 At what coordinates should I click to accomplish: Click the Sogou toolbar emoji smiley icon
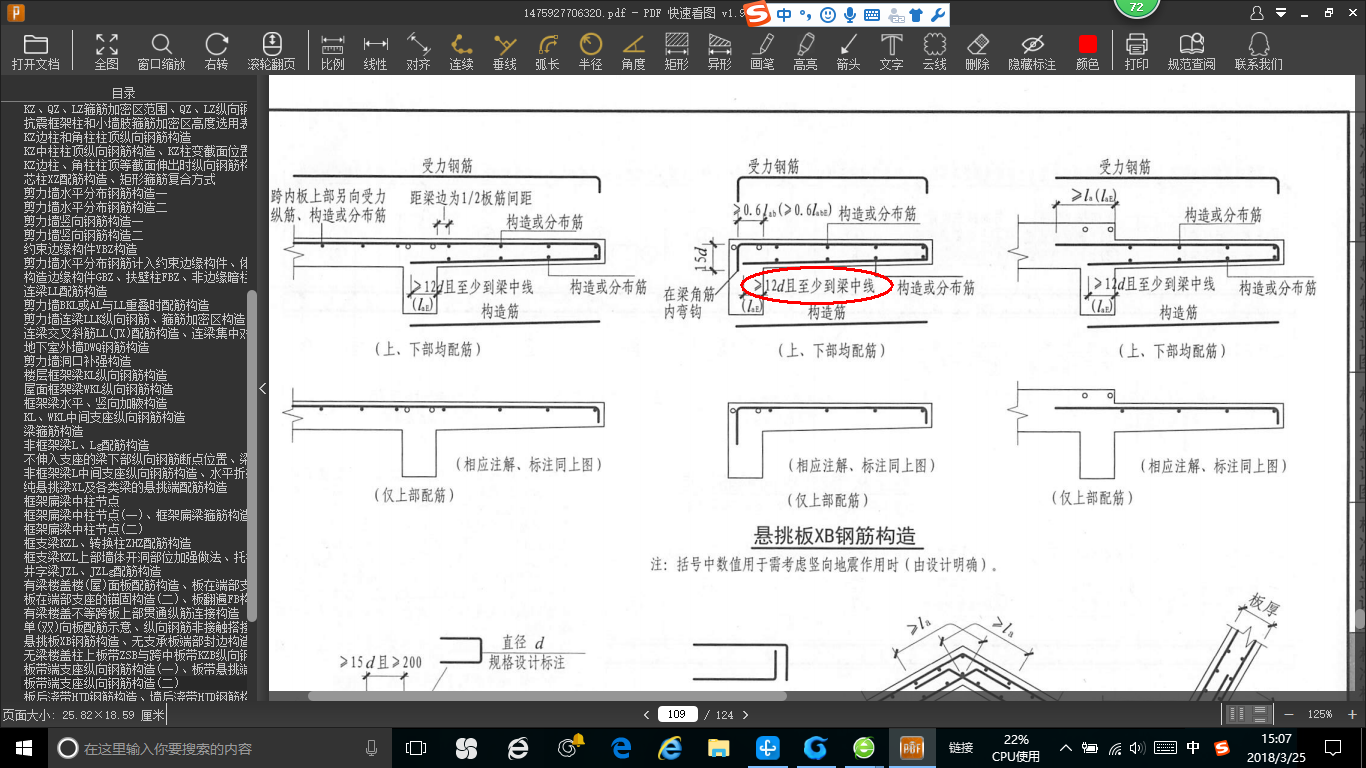[x=827, y=15]
